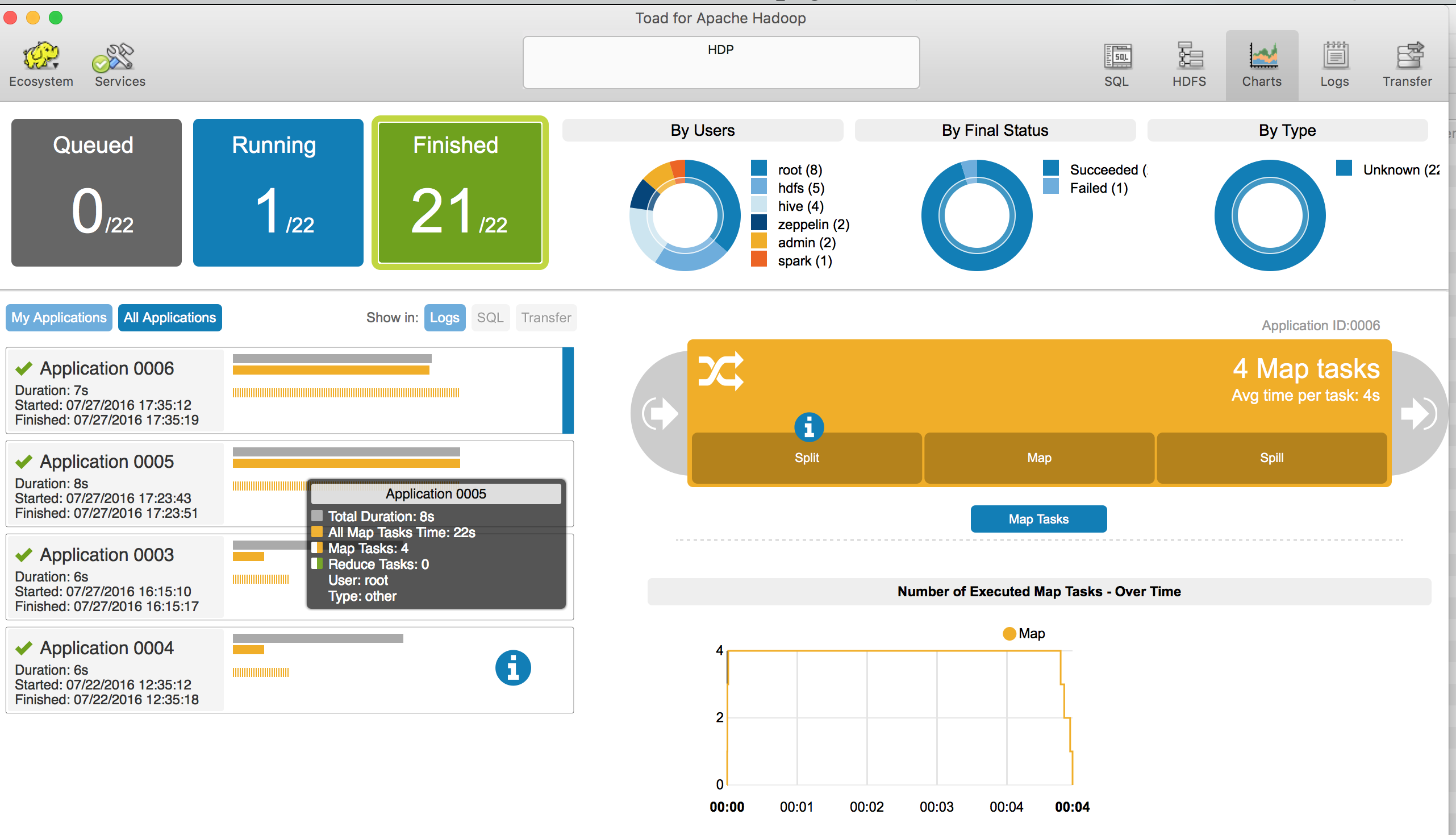Viewport: 1456px width, 835px height.
Task: Switch to My Applications view
Action: tap(59, 317)
